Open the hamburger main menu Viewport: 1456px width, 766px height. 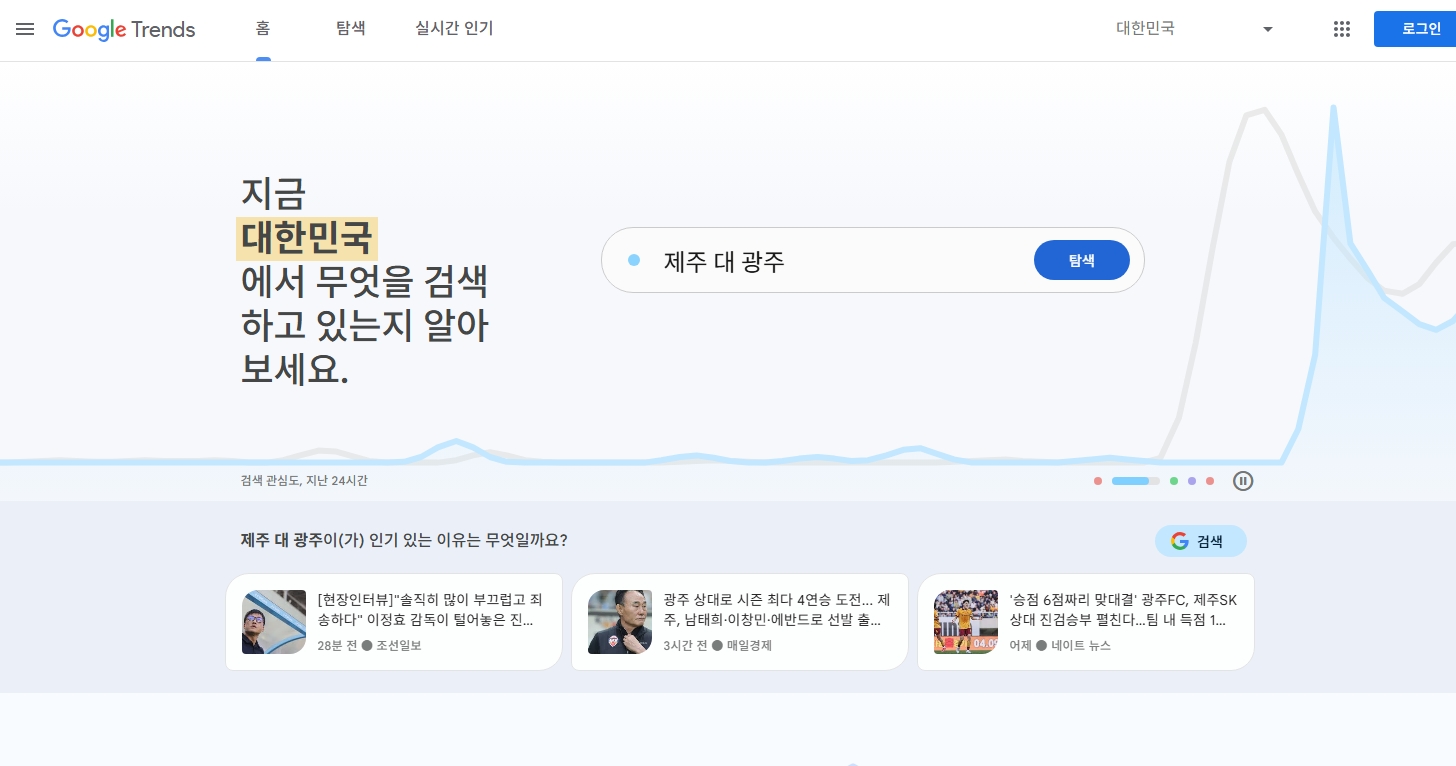click(25, 29)
